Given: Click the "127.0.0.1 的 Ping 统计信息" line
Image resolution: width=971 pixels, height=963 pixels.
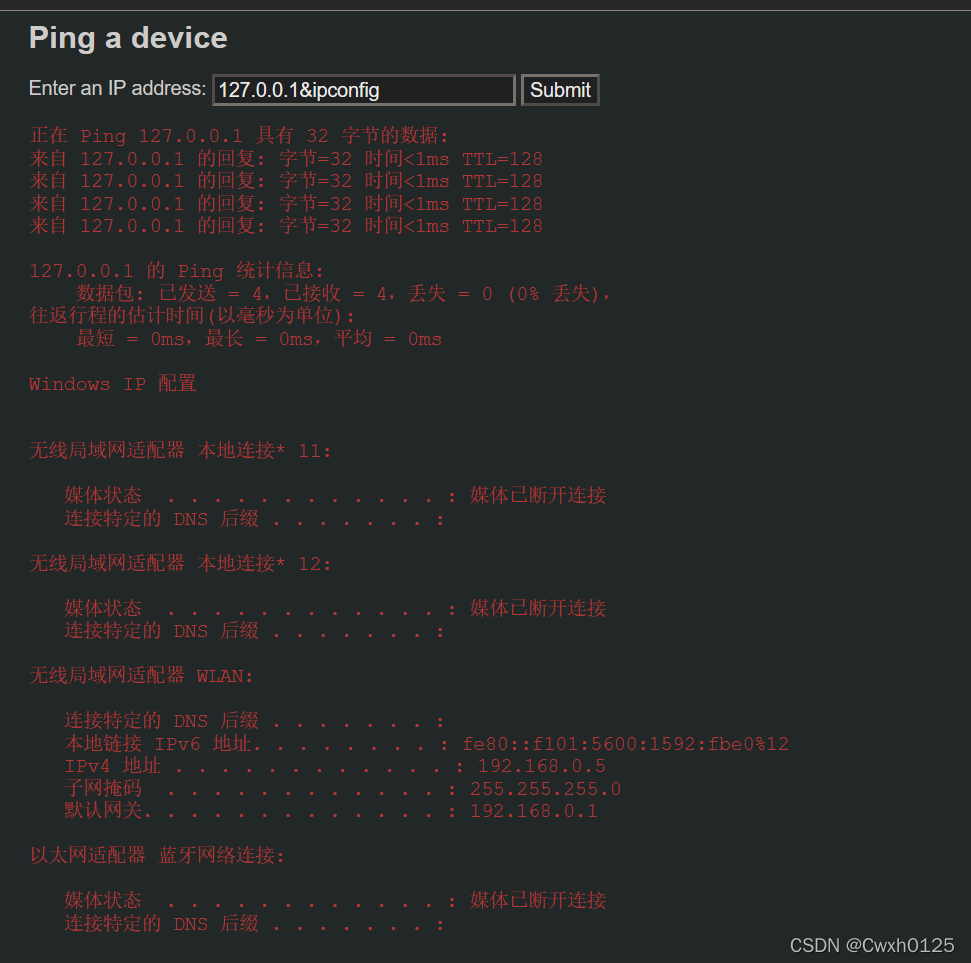Looking at the screenshot, I should click(x=176, y=270).
